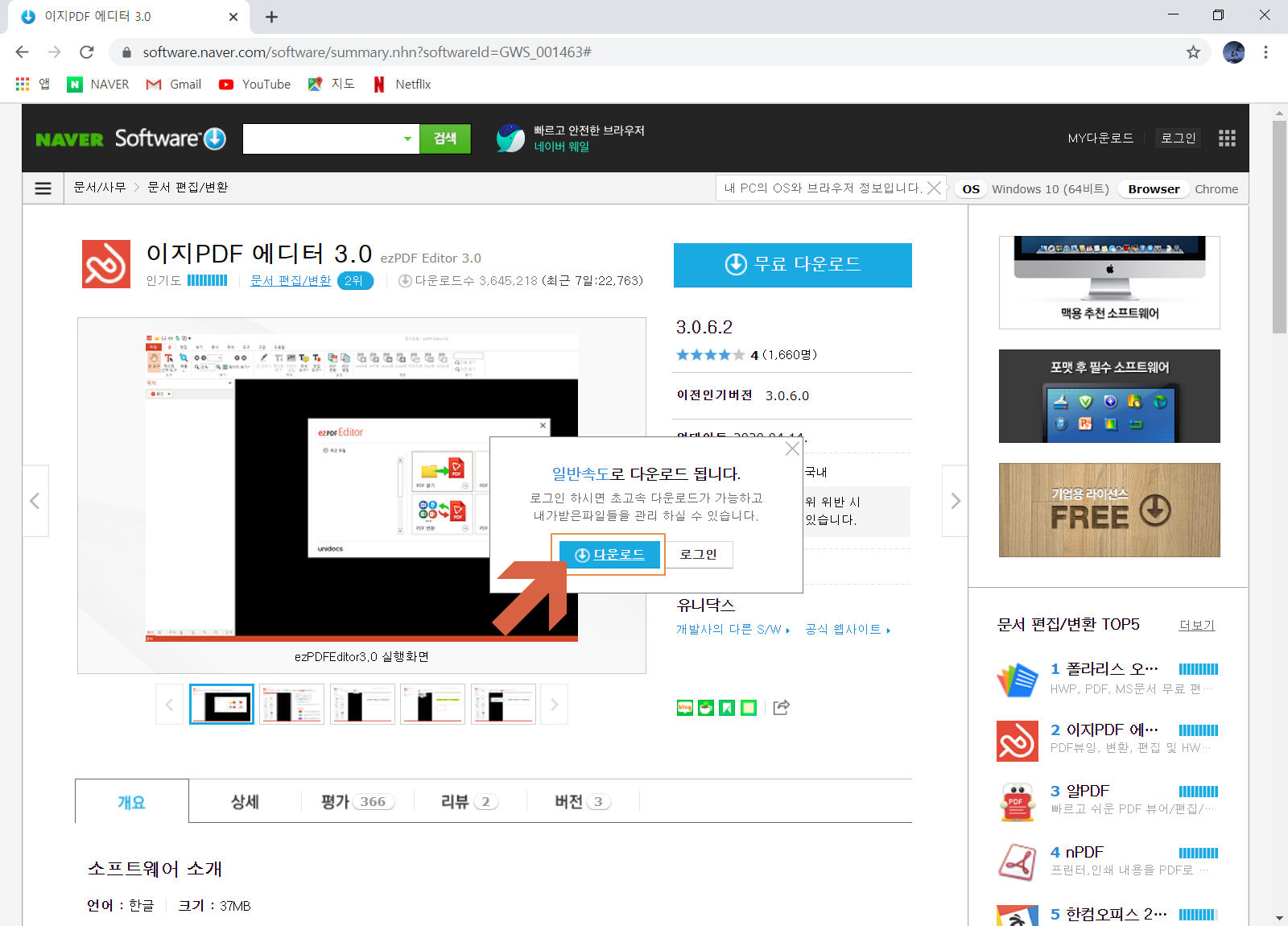Click the 무료 다운로드 button
The width and height of the screenshot is (1288, 926).
793,265
